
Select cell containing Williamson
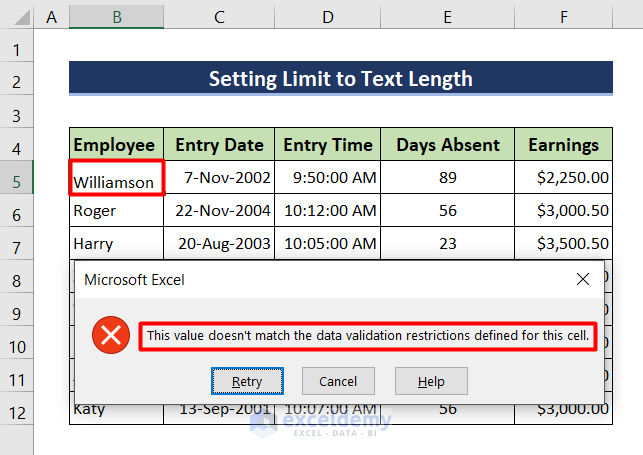(x=116, y=178)
